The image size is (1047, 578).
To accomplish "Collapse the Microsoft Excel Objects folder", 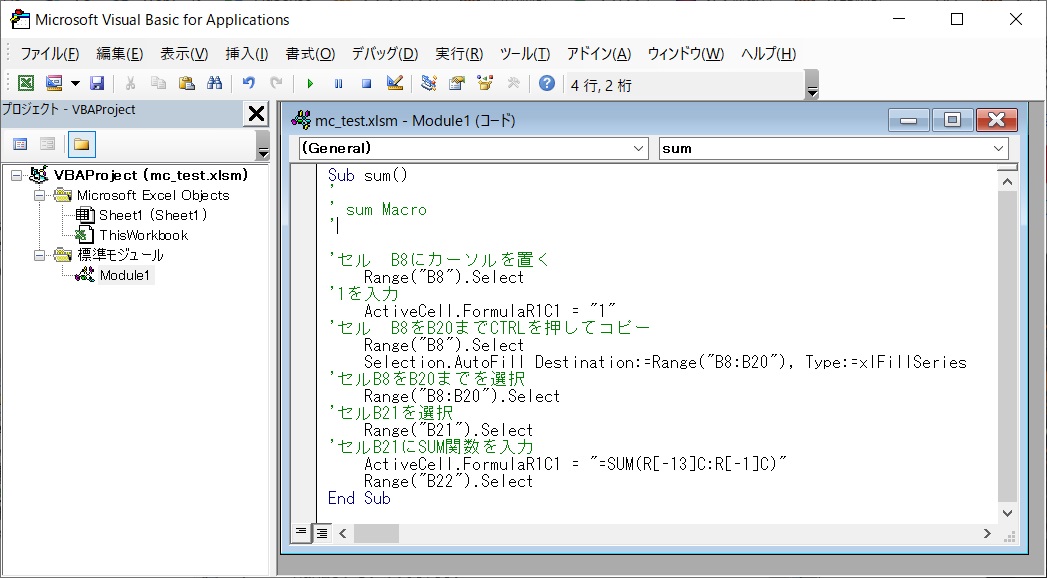I will (39, 196).
